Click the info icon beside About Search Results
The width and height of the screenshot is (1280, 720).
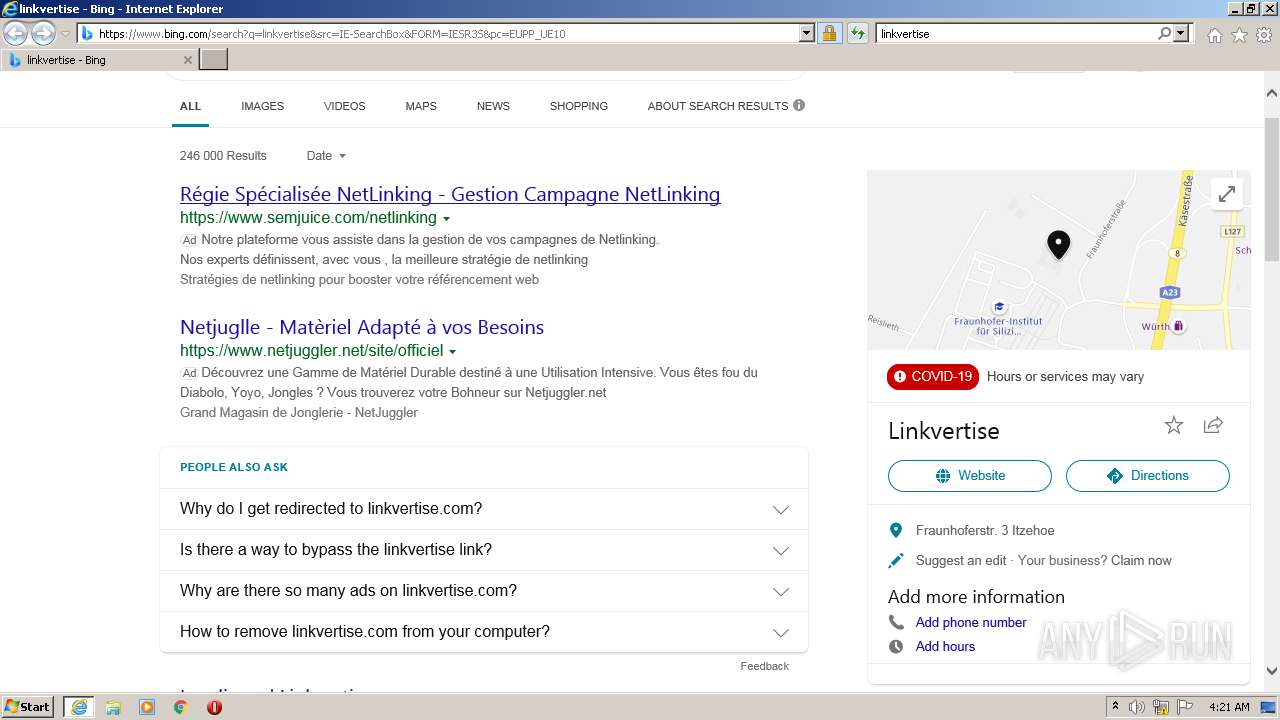(799, 105)
